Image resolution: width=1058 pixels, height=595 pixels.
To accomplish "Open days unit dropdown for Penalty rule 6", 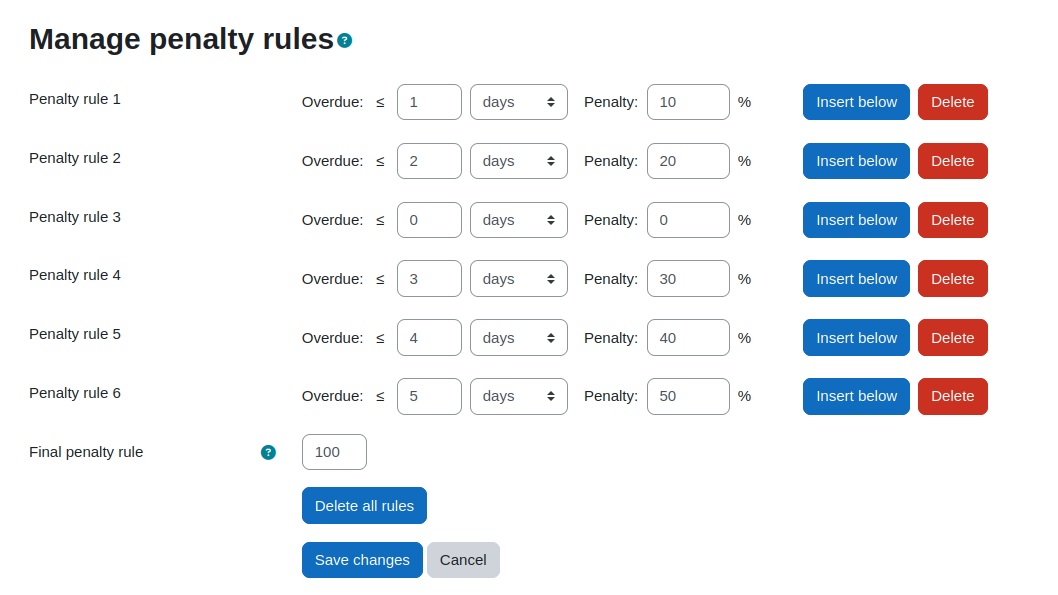I will (x=518, y=396).
